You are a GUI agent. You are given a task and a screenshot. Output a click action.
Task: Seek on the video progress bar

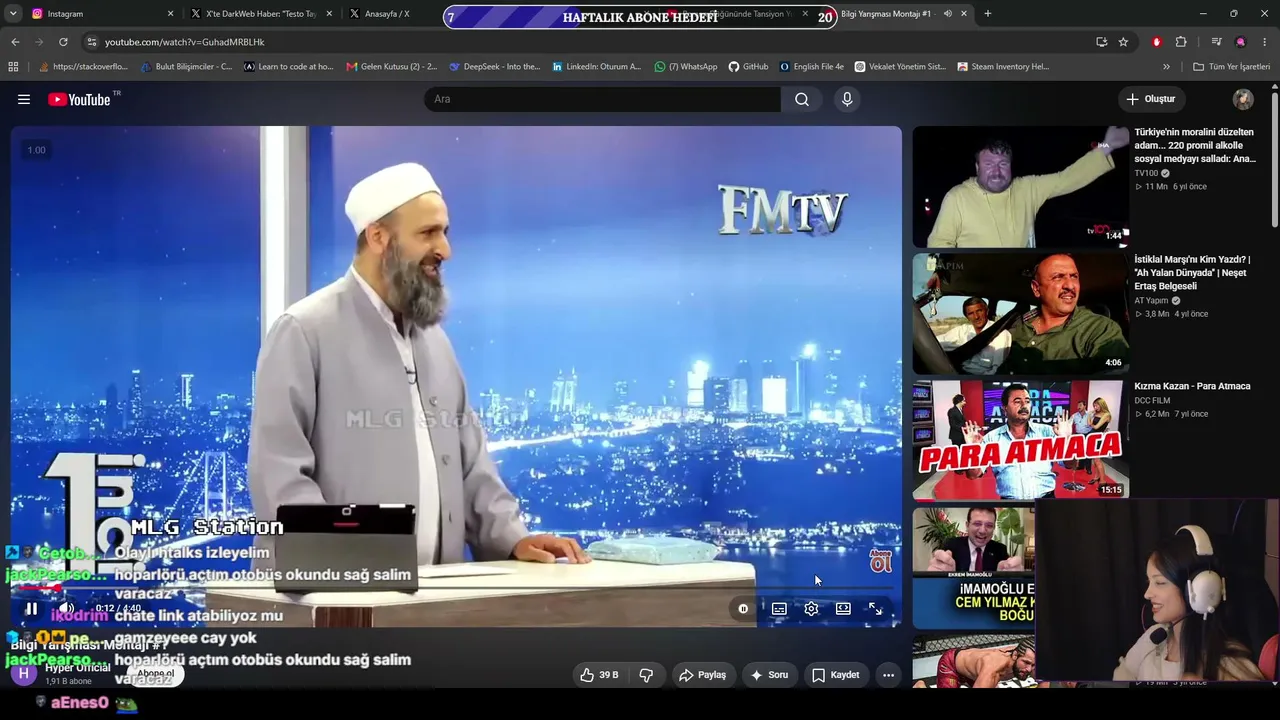[x=456, y=590]
